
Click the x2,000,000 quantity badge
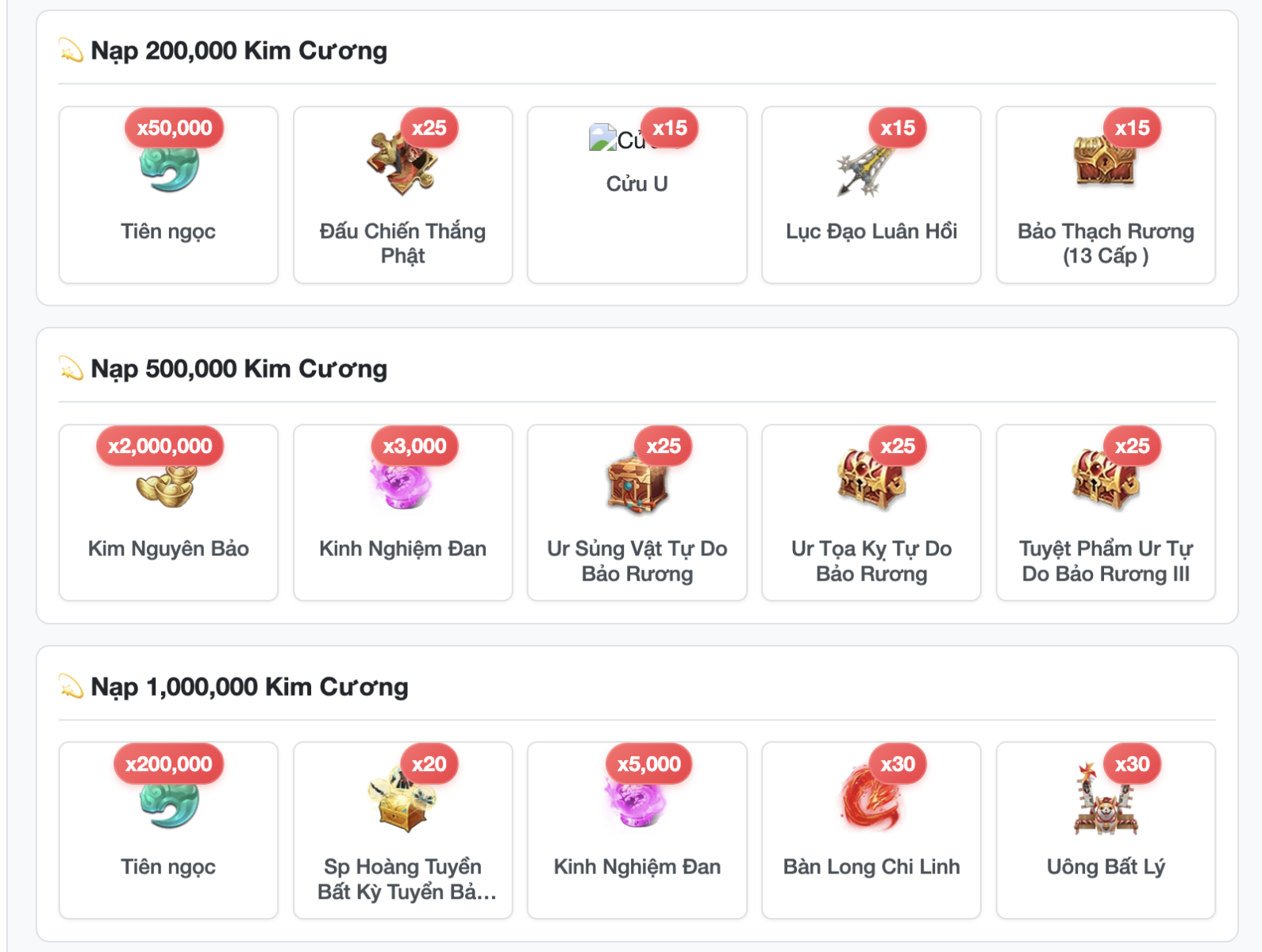(160, 446)
